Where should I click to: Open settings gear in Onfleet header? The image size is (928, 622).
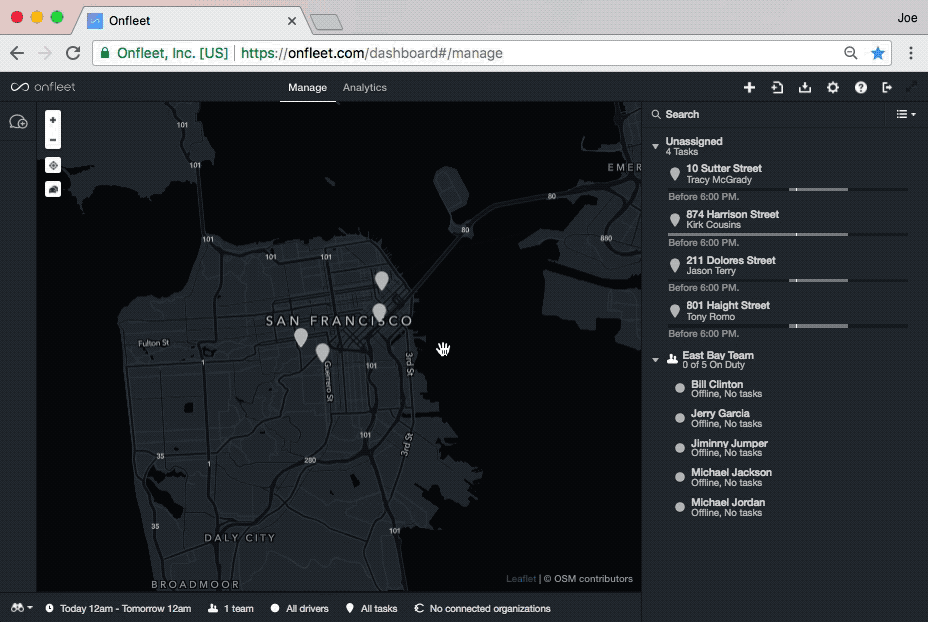click(833, 88)
